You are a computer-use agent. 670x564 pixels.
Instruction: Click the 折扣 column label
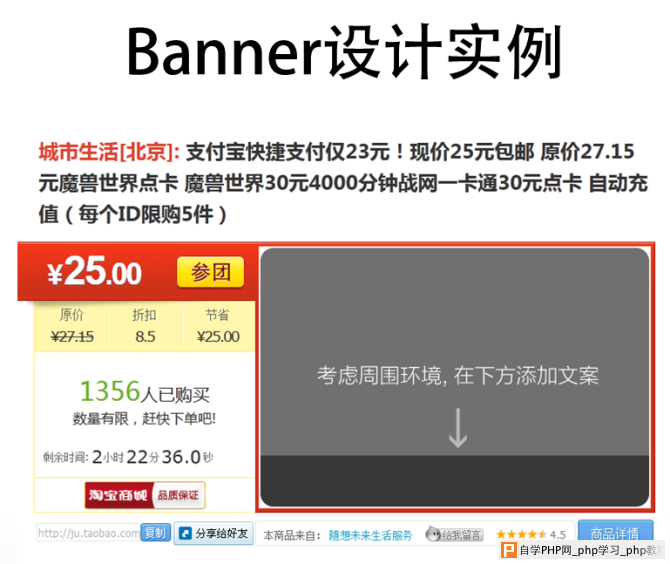144,315
